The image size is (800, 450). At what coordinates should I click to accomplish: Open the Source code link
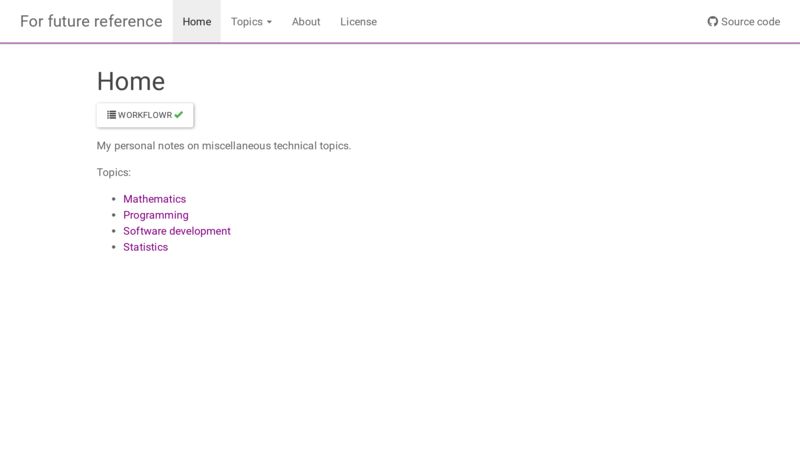pos(744,21)
